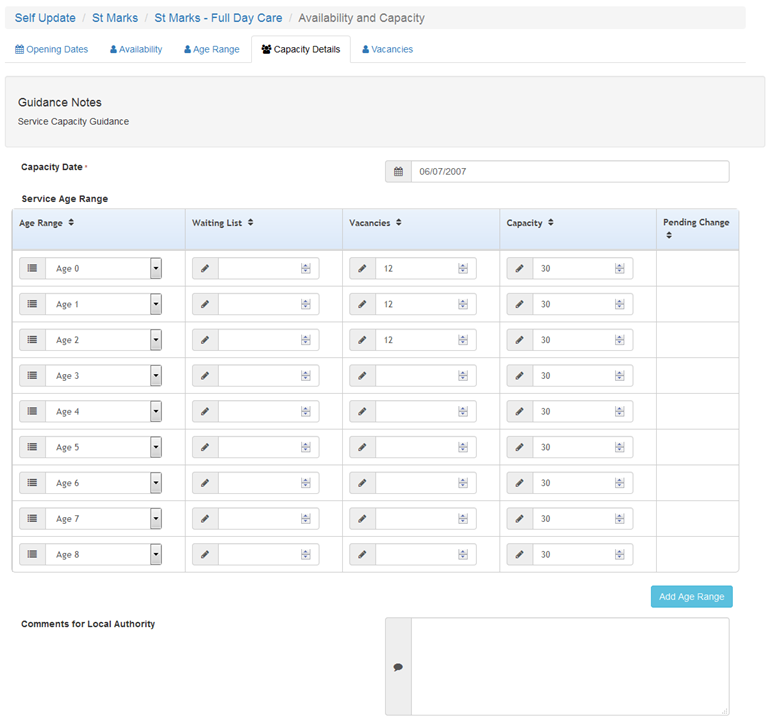Click the calendar icon beside Capacity Date
The image size is (770, 723).
pos(398,172)
